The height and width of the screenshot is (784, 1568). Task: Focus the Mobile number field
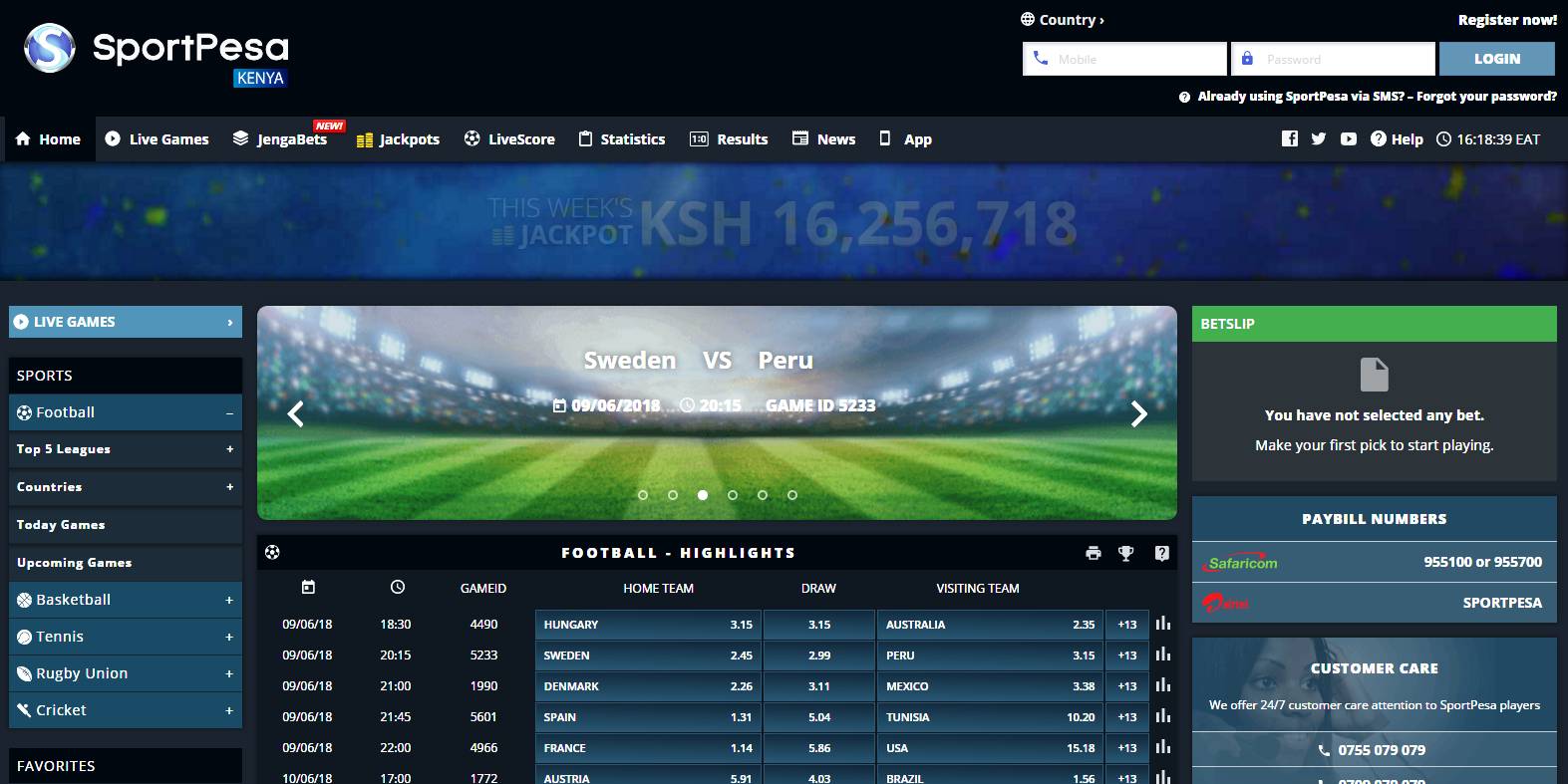(x=1124, y=59)
